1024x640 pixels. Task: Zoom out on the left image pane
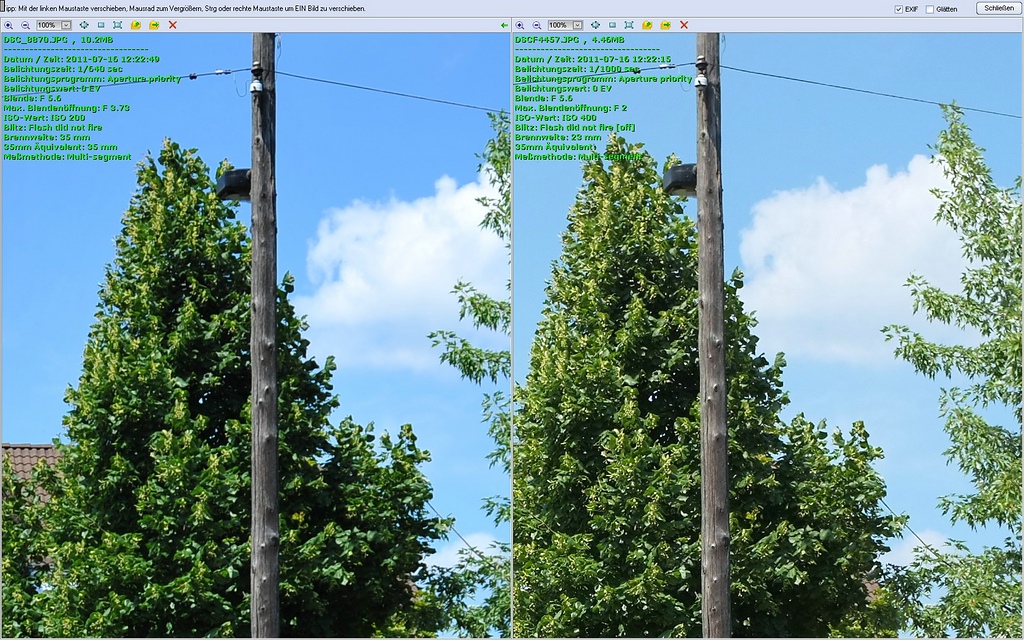pyautogui.click(x=25, y=25)
